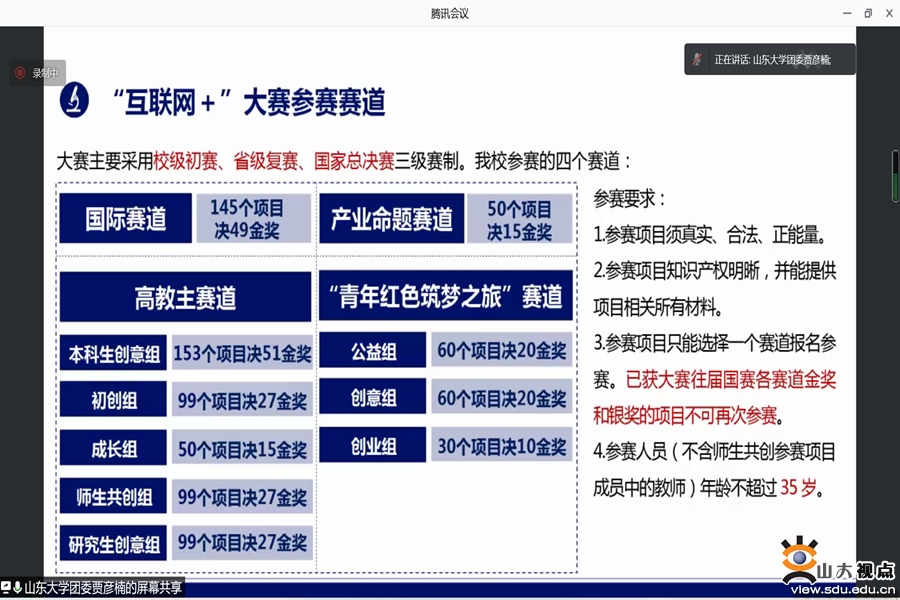This screenshot has height=600, width=900.
Task: Click the screen icon in bottom-left share label
Action: [x=6, y=588]
